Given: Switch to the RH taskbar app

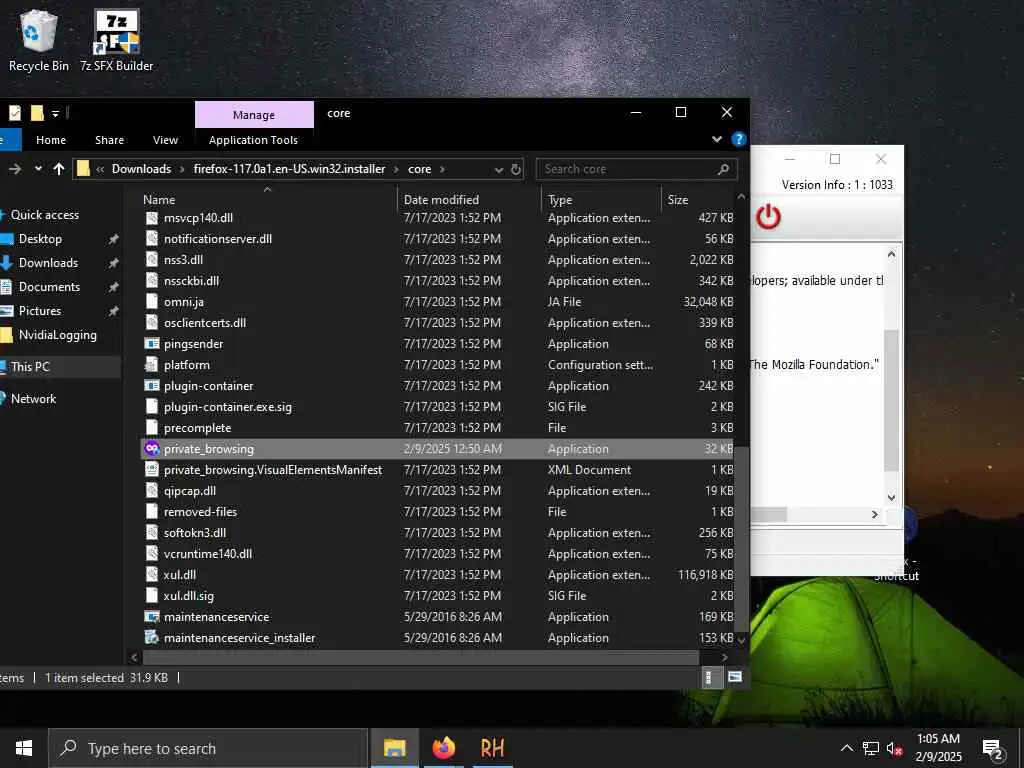Looking at the screenshot, I should click(x=492, y=748).
